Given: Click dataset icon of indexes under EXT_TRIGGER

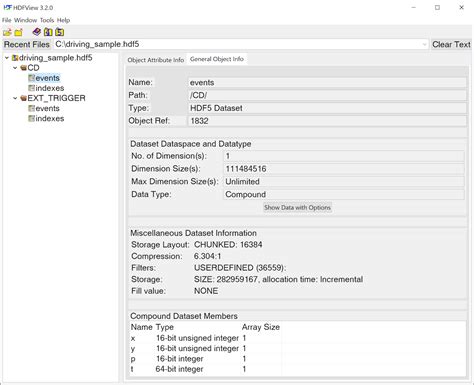Looking at the screenshot, I should (31, 118).
